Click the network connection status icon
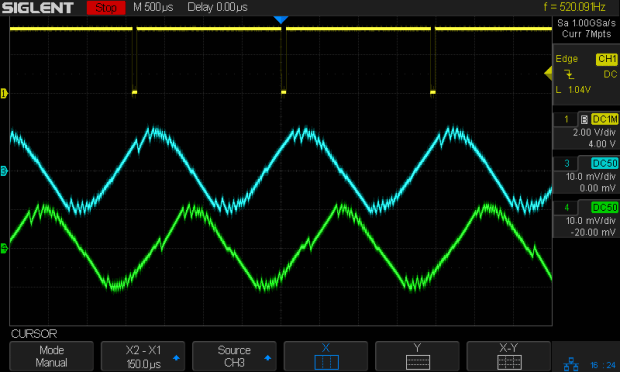Image resolution: width=620 pixels, height=372 pixels. click(x=571, y=364)
